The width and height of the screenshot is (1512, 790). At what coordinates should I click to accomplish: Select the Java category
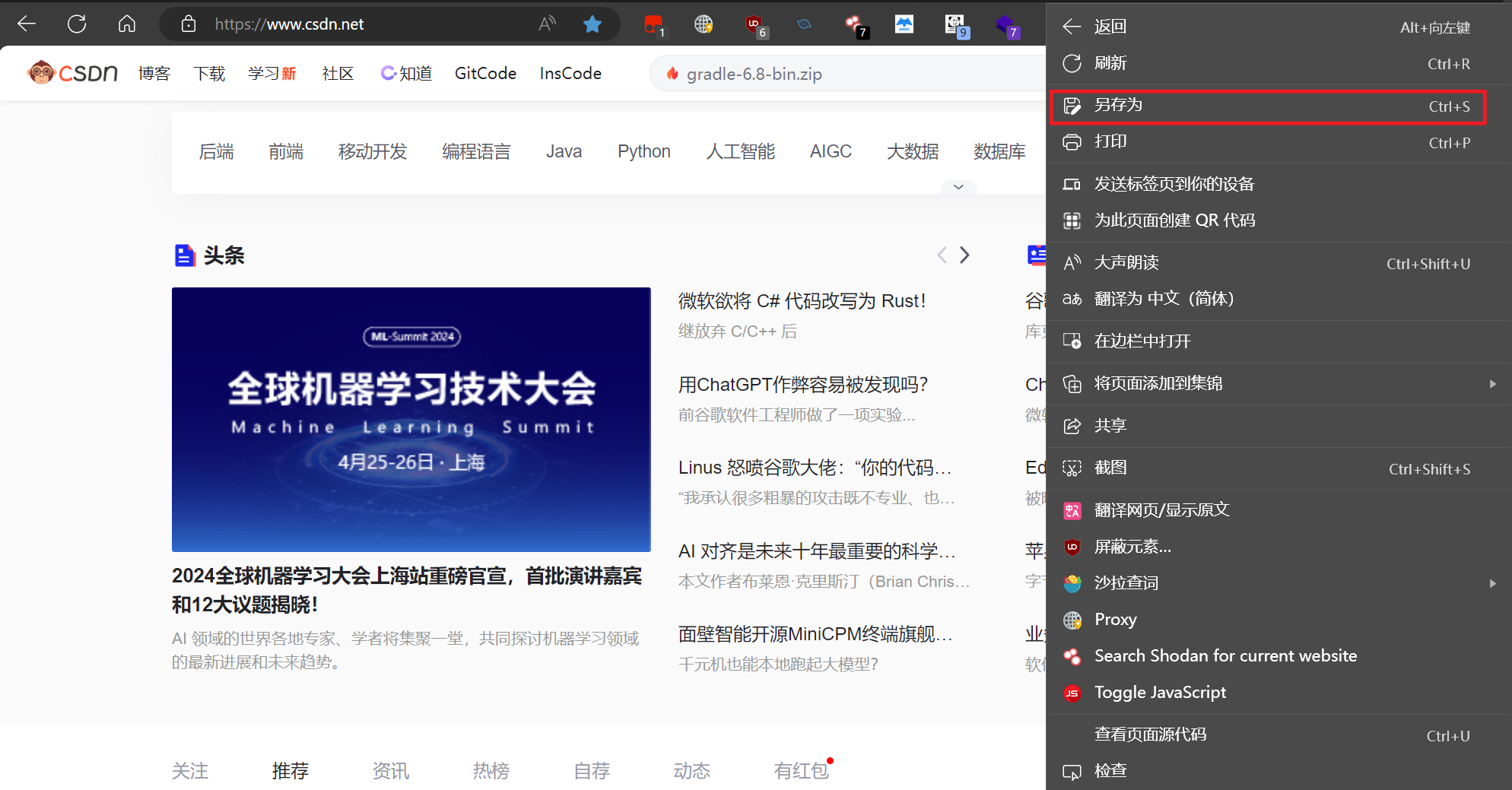click(564, 151)
